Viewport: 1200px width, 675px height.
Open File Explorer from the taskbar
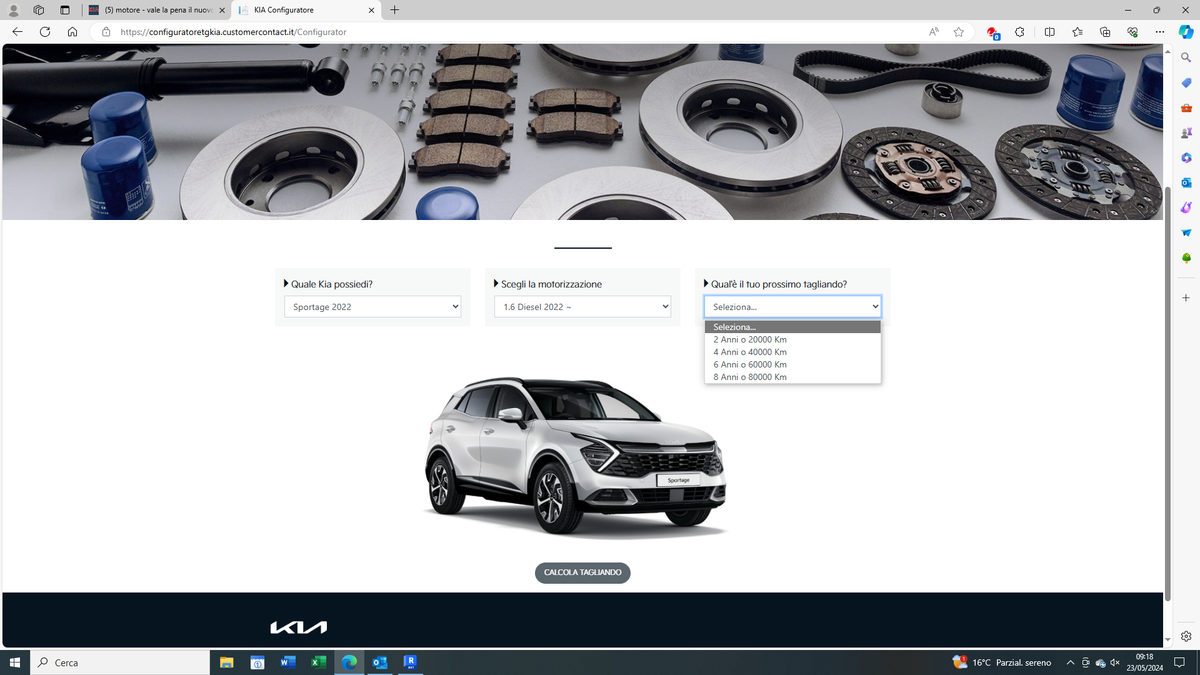click(226, 662)
